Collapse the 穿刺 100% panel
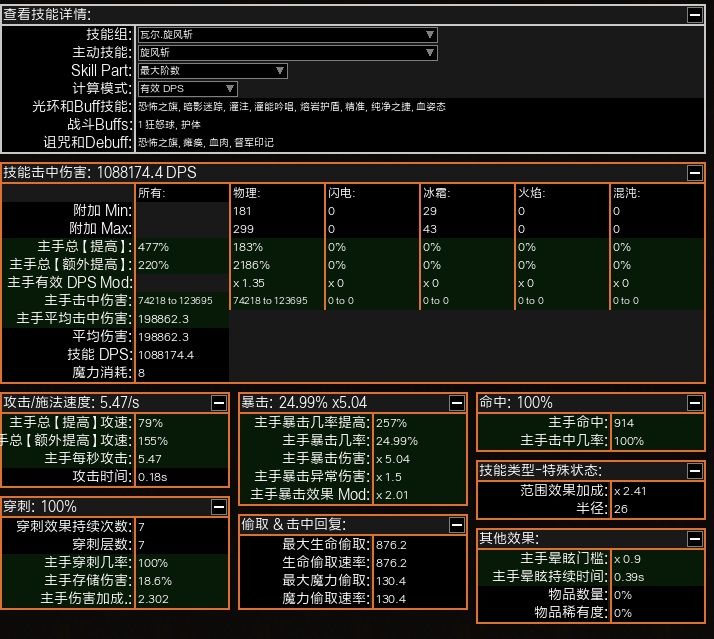The height and width of the screenshot is (639, 714). [x=218, y=506]
